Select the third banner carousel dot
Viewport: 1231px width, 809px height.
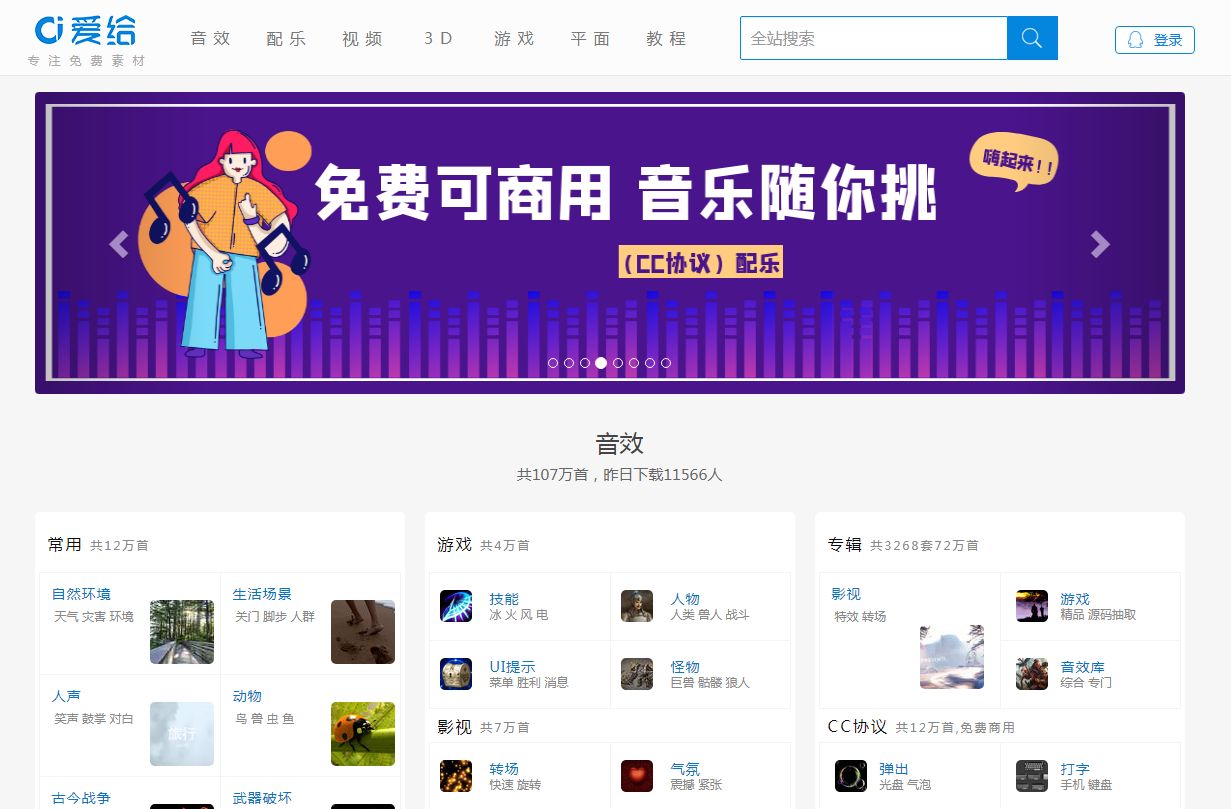click(585, 363)
